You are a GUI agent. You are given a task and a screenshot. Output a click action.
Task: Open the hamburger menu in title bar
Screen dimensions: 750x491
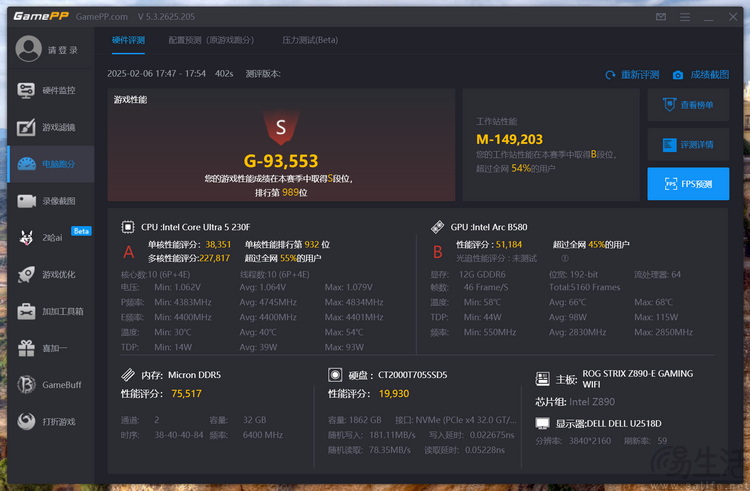(x=685, y=17)
